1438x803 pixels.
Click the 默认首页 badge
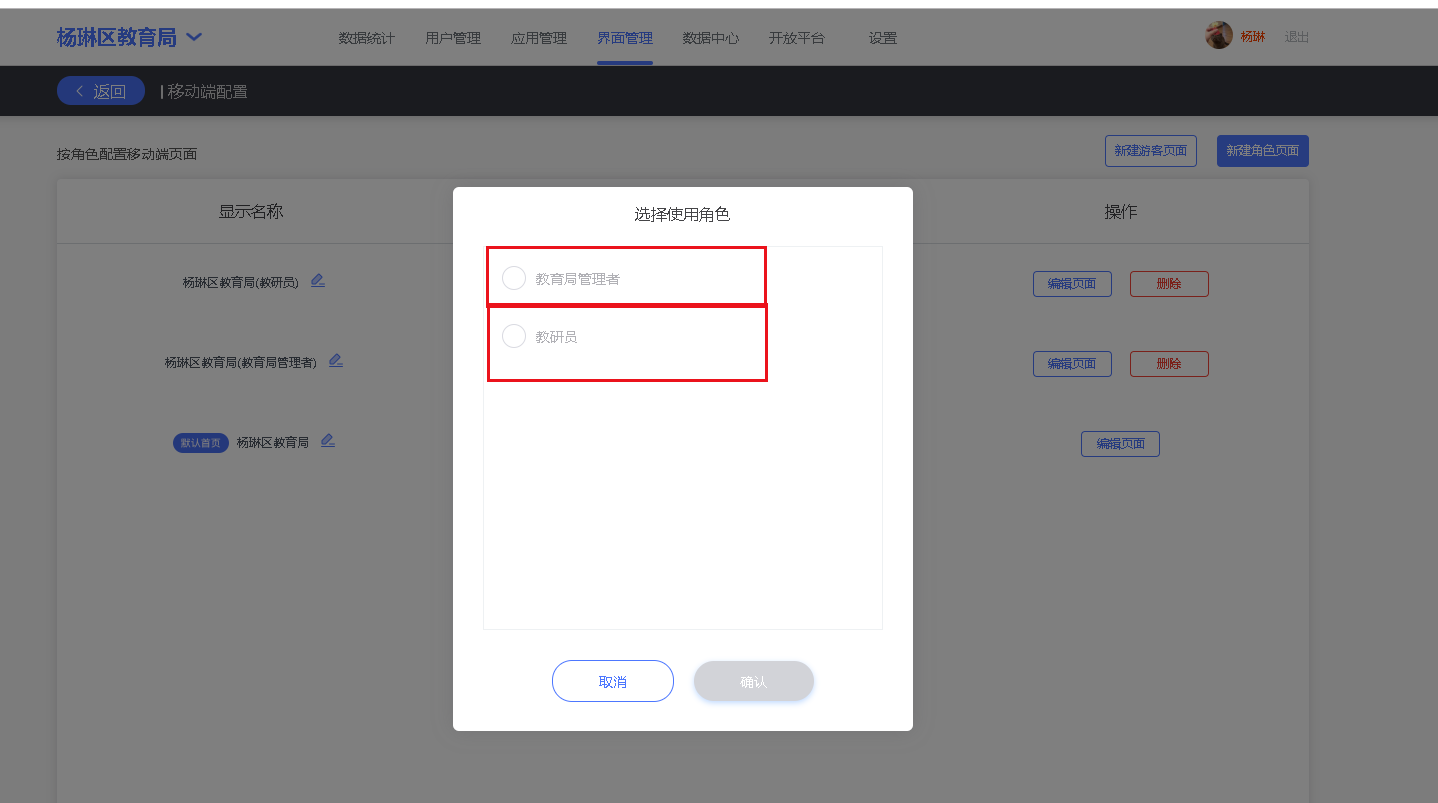click(201, 443)
